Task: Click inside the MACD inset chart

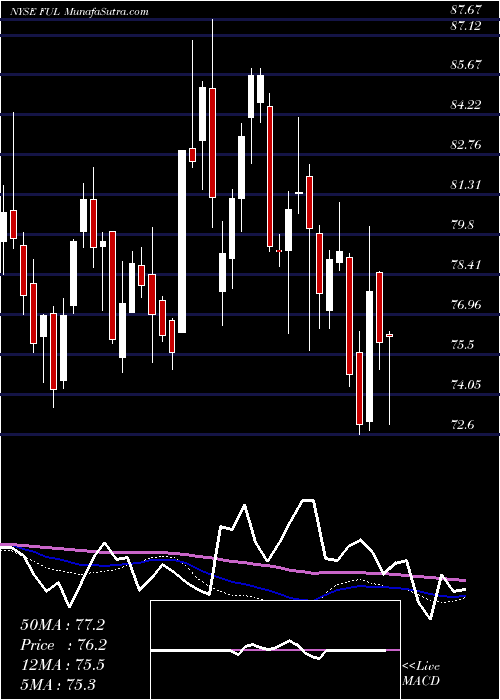Action: (x=275, y=650)
